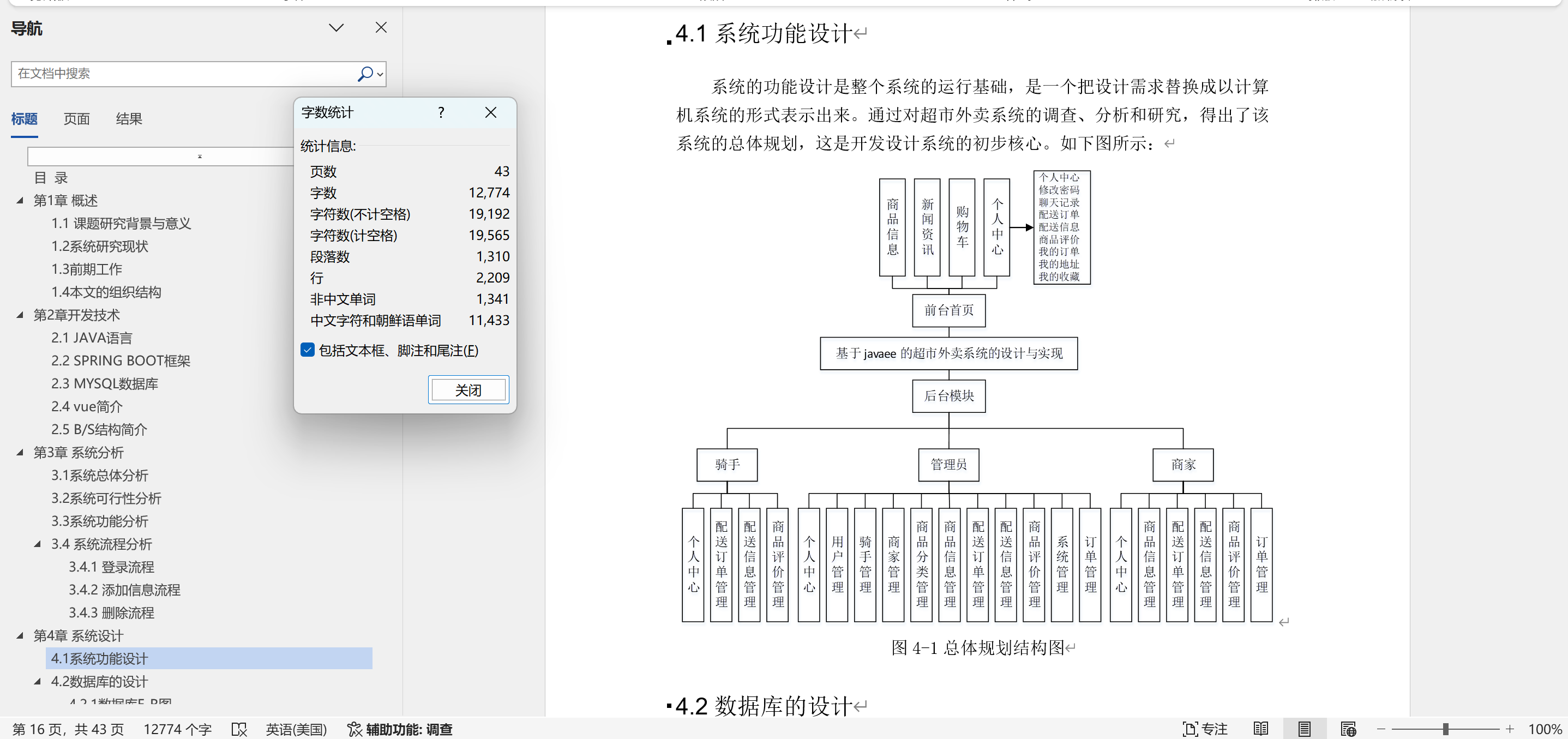
Task: Go to 3.1系统总体分析
Action: pos(100,476)
